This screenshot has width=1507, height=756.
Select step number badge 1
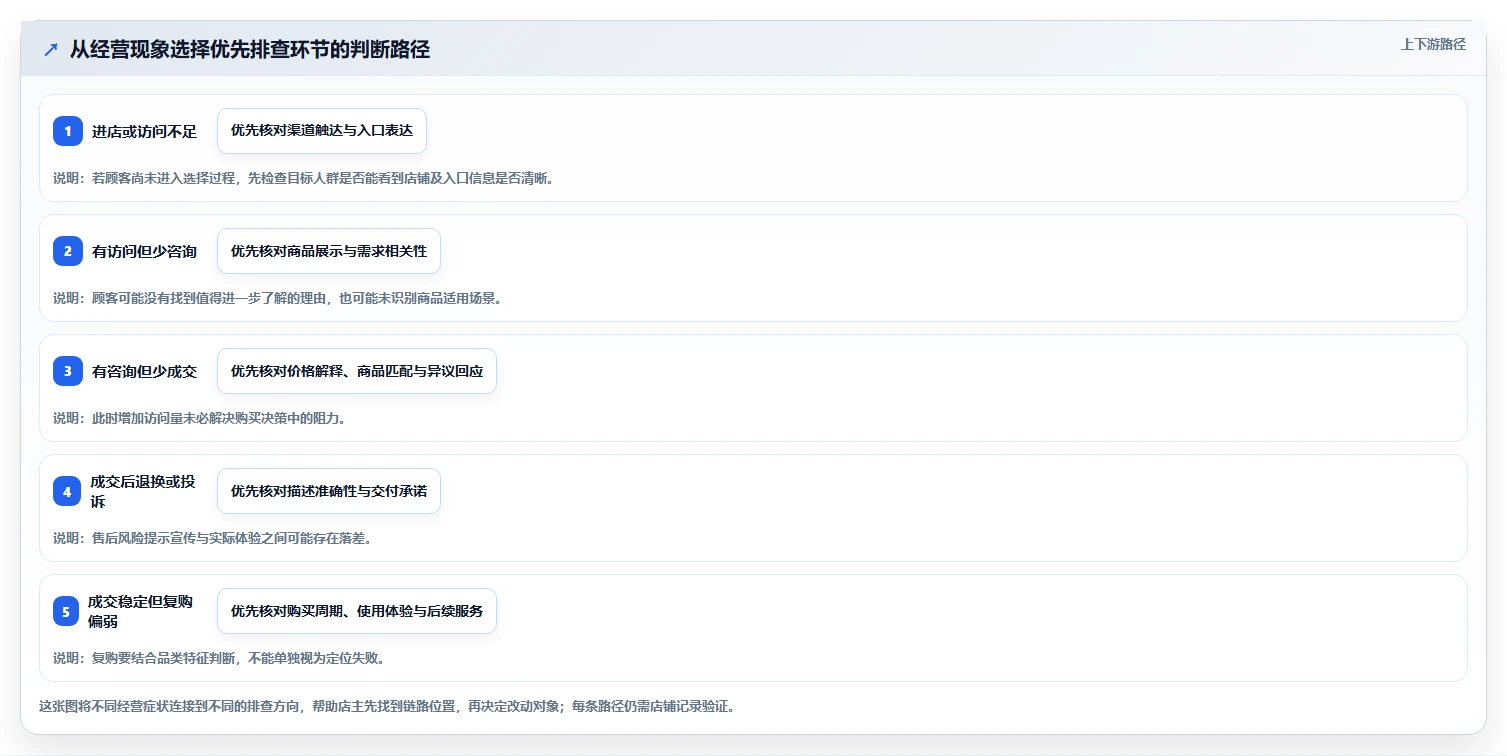(68, 131)
